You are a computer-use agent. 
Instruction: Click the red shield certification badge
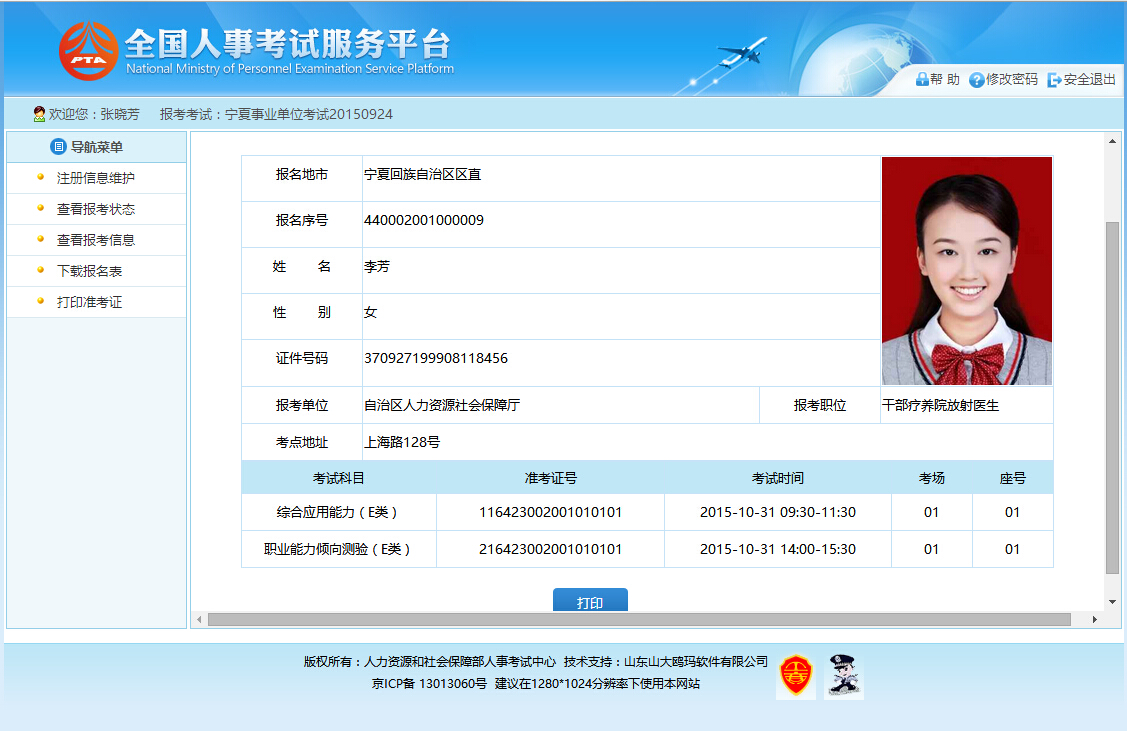coord(796,676)
